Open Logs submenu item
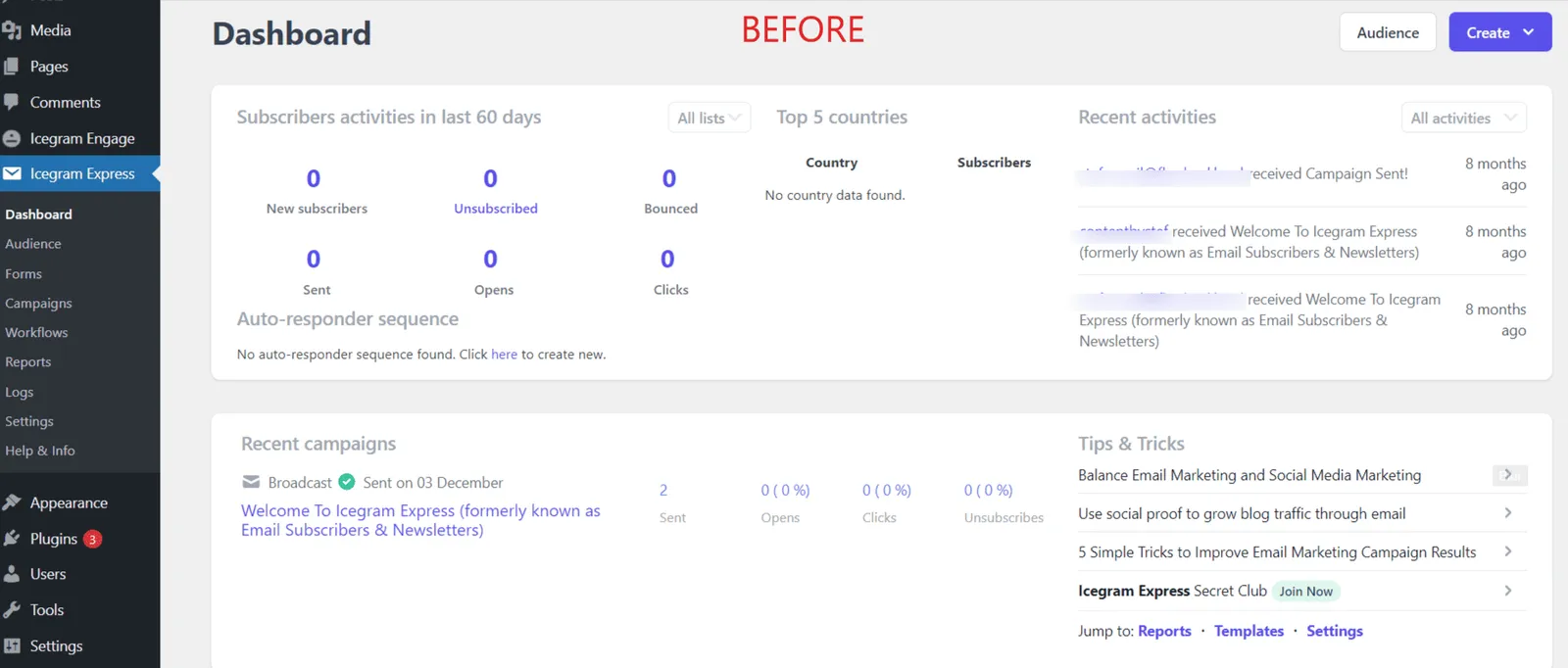1568x668 pixels. tap(20, 392)
